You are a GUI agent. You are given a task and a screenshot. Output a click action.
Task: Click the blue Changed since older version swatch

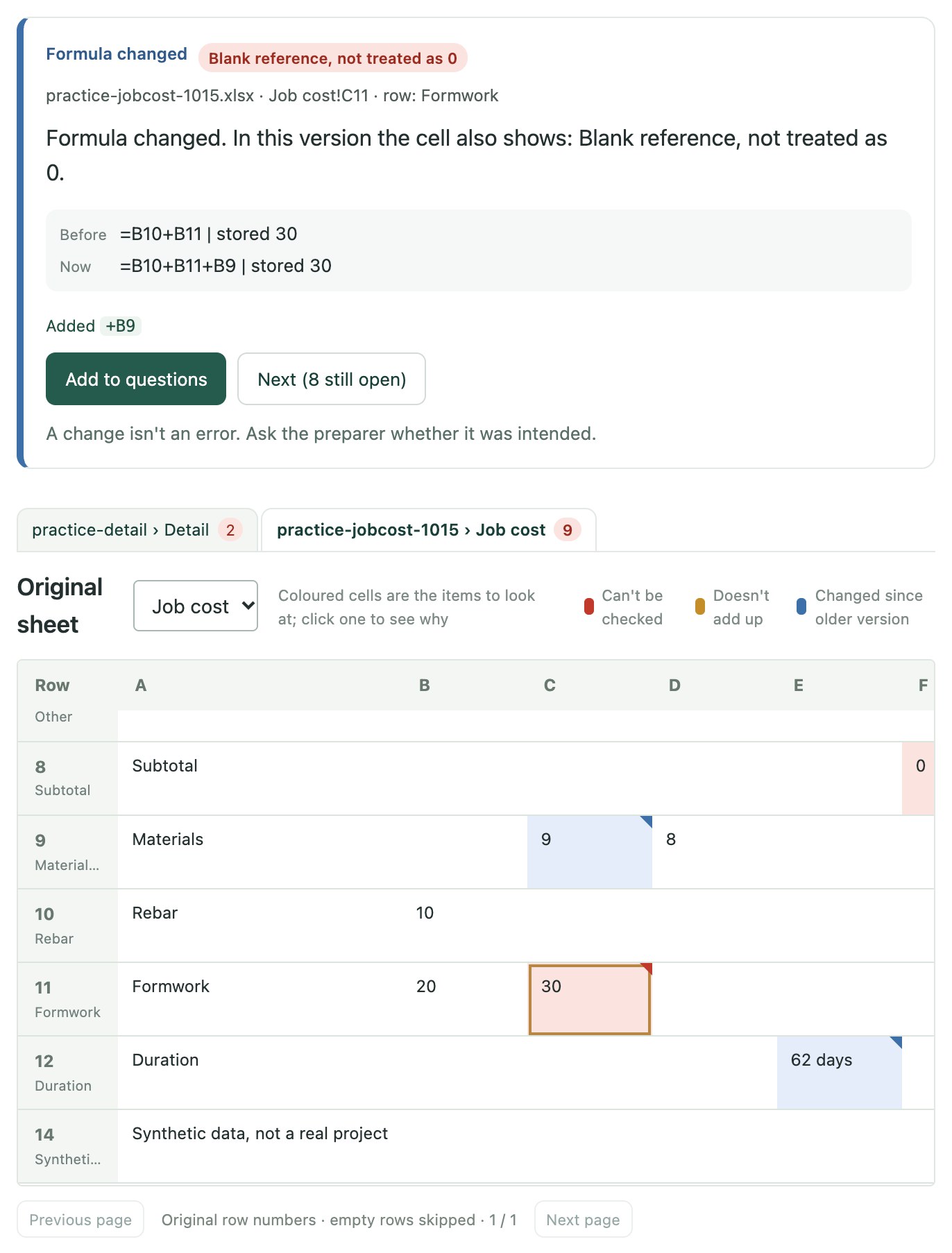coord(801,606)
